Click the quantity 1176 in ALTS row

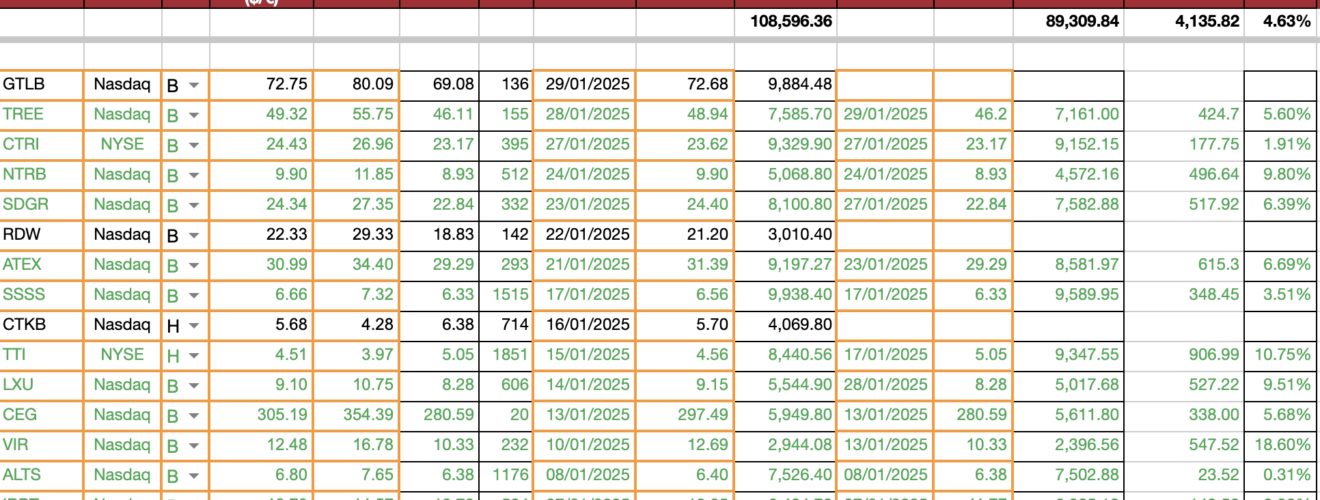pyautogui.click(x=506, y=475)
